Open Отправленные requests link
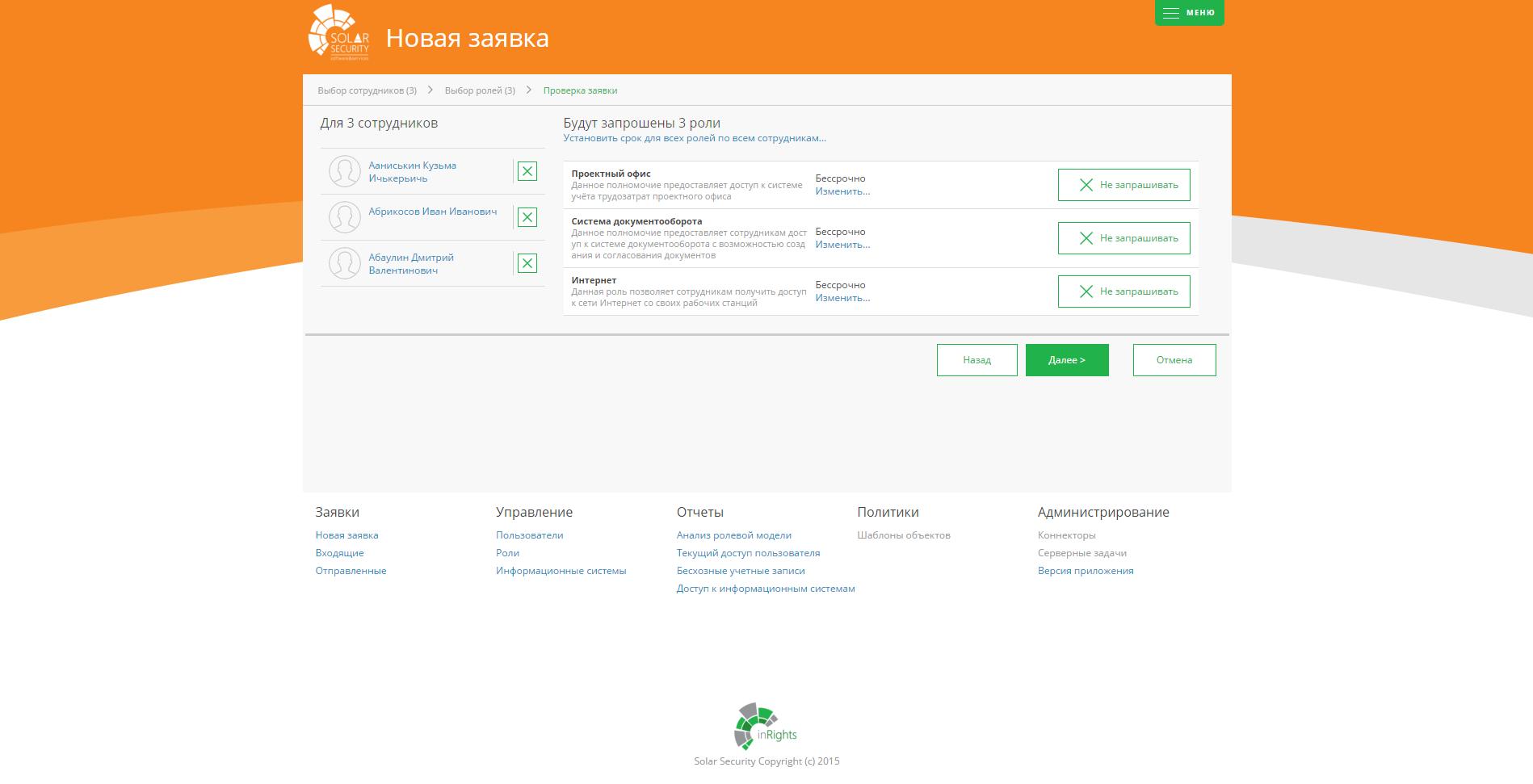This screenshot has width=1533, height=784. pos(351,571)
